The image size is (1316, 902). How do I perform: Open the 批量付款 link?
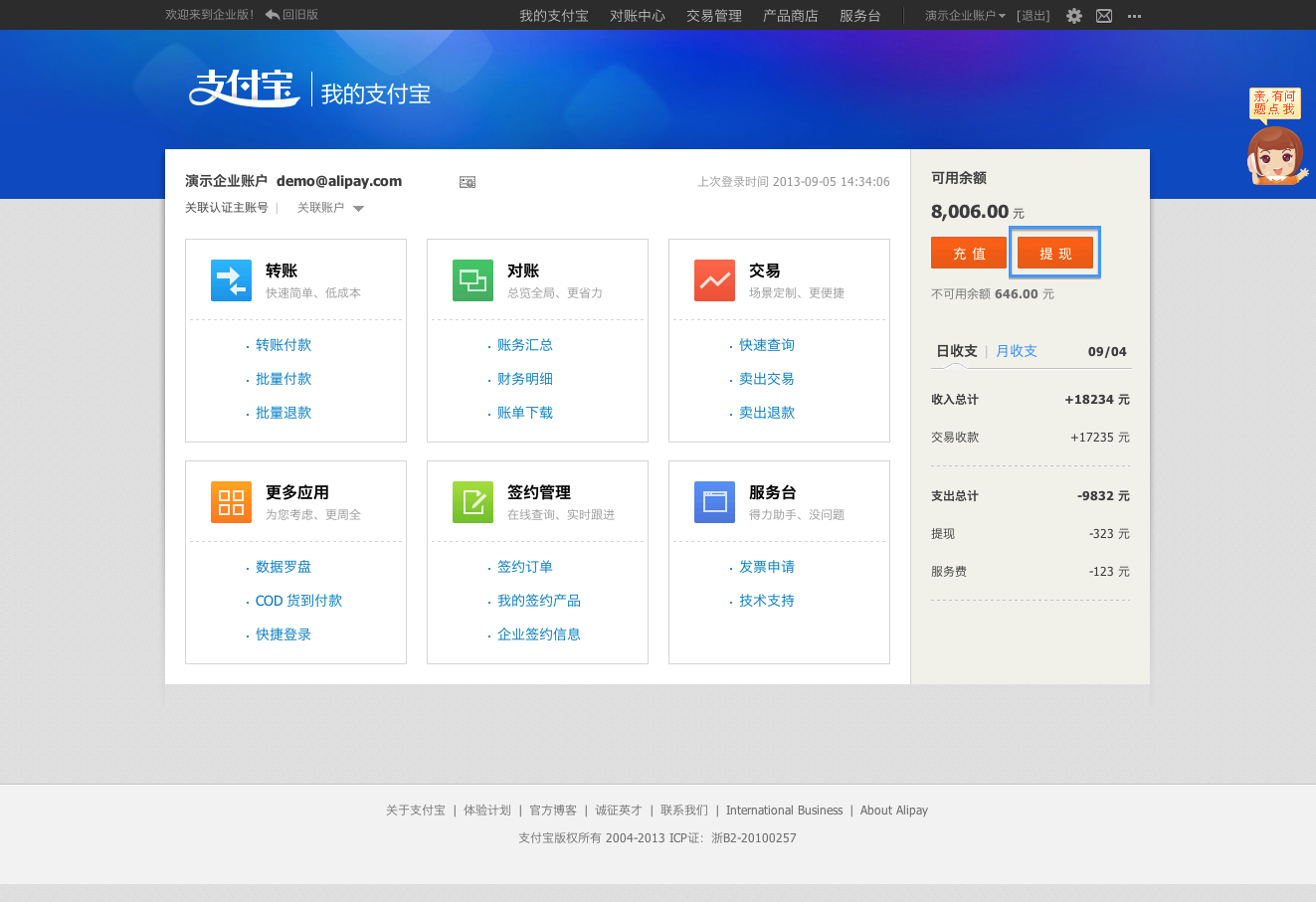283,379
